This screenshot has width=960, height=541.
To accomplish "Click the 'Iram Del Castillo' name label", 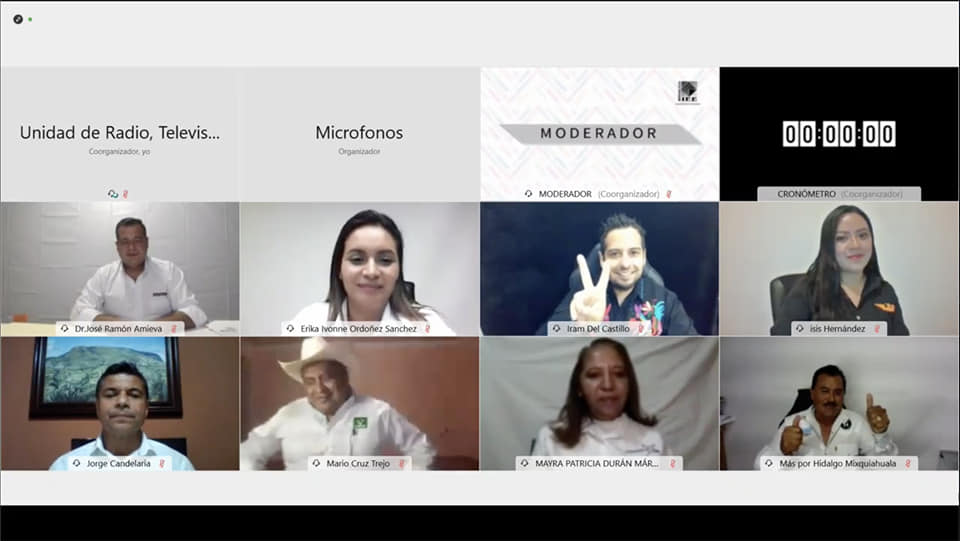I will 598,329.
